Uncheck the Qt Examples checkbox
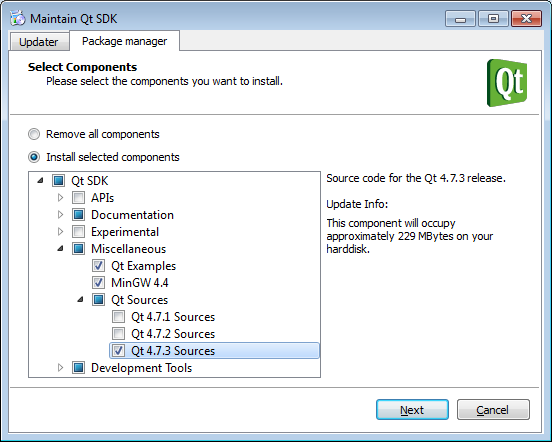The image size is (552, 442). pos(99,265)
